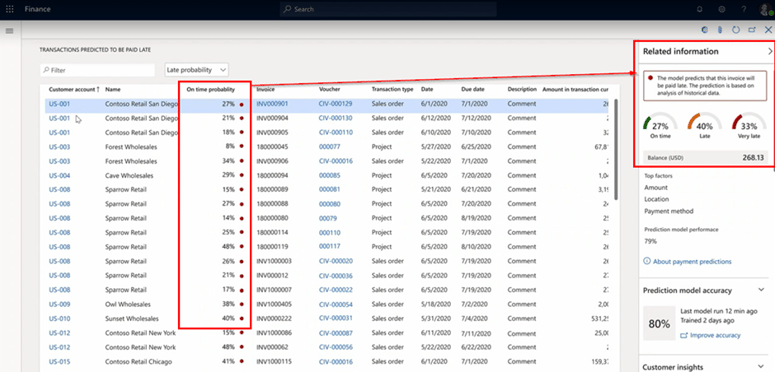Open invoice link INV000901
Screen dimensions: 775x372
(272, 104)
